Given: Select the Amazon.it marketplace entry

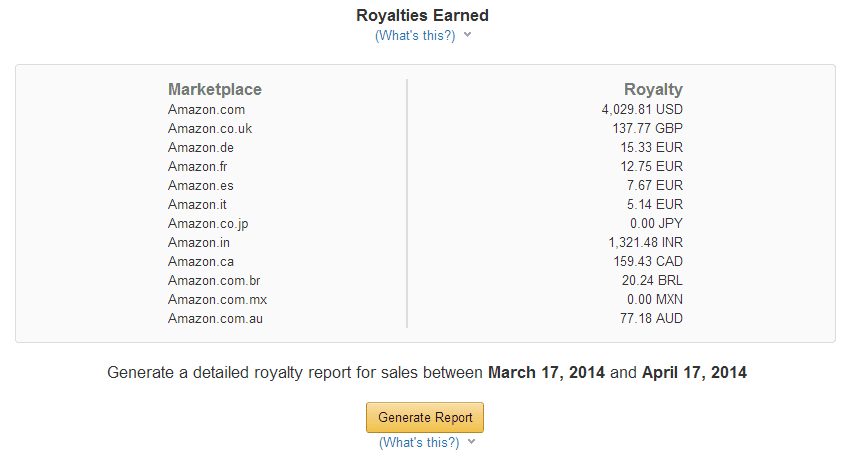Looking at the screenshot, I should coord(197,205).
